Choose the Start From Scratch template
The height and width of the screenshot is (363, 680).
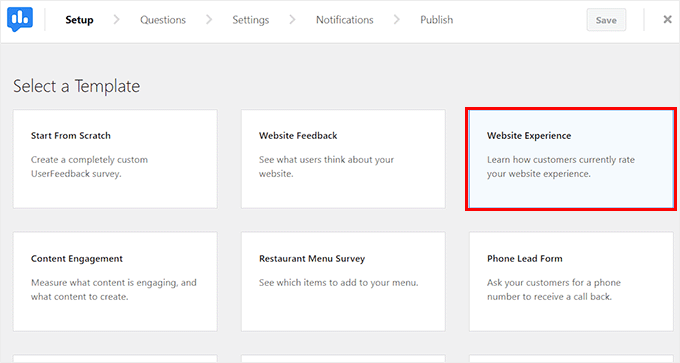tap(115, 159)
